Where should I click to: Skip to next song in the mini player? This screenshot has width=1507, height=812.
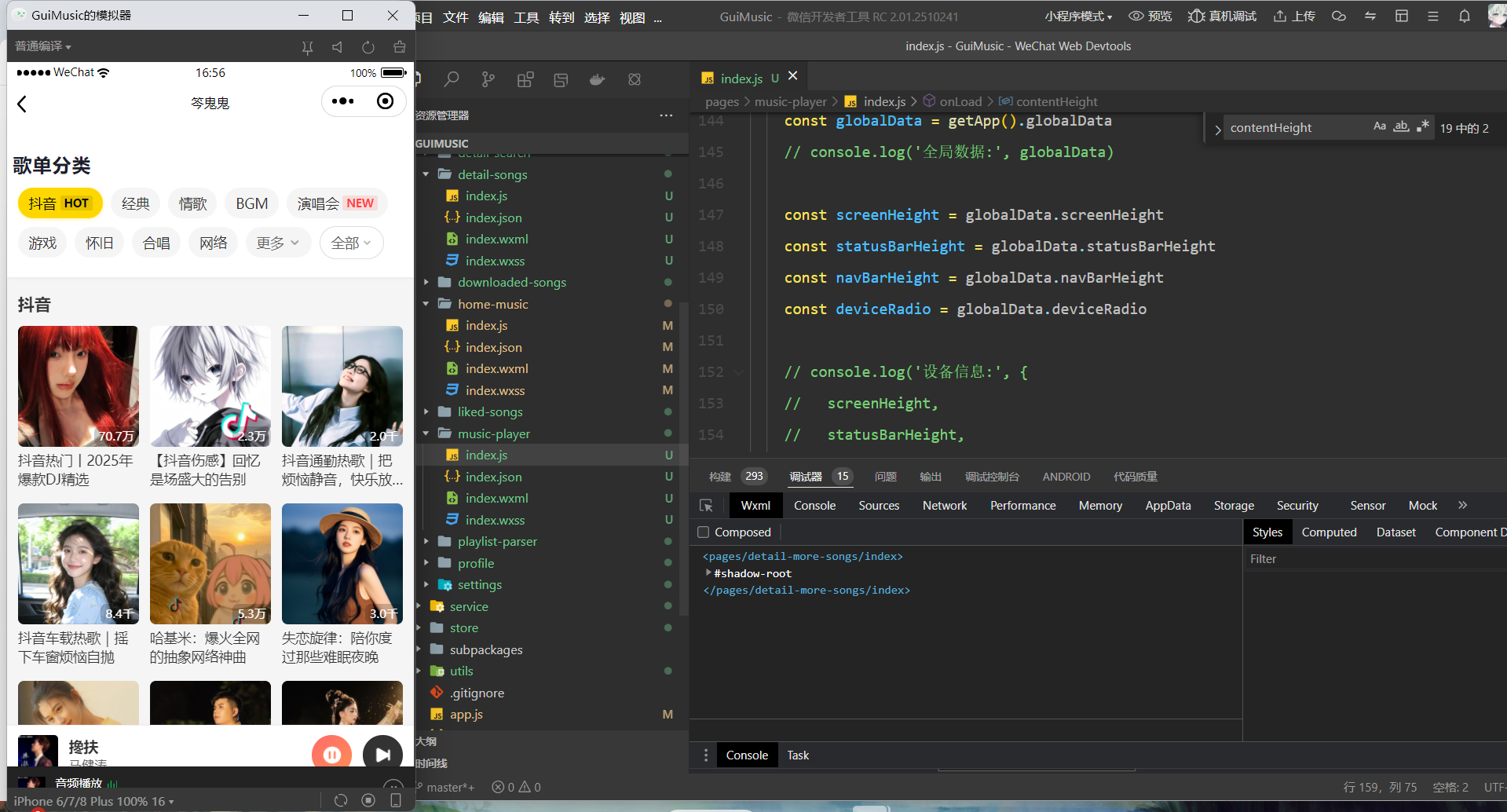click(382, 755)
